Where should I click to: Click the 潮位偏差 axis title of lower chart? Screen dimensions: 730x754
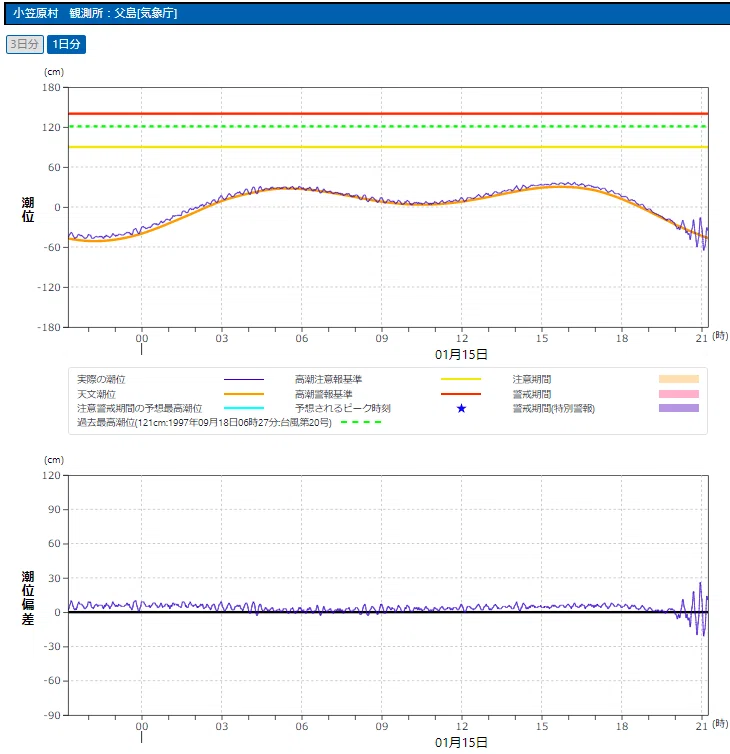28,598
